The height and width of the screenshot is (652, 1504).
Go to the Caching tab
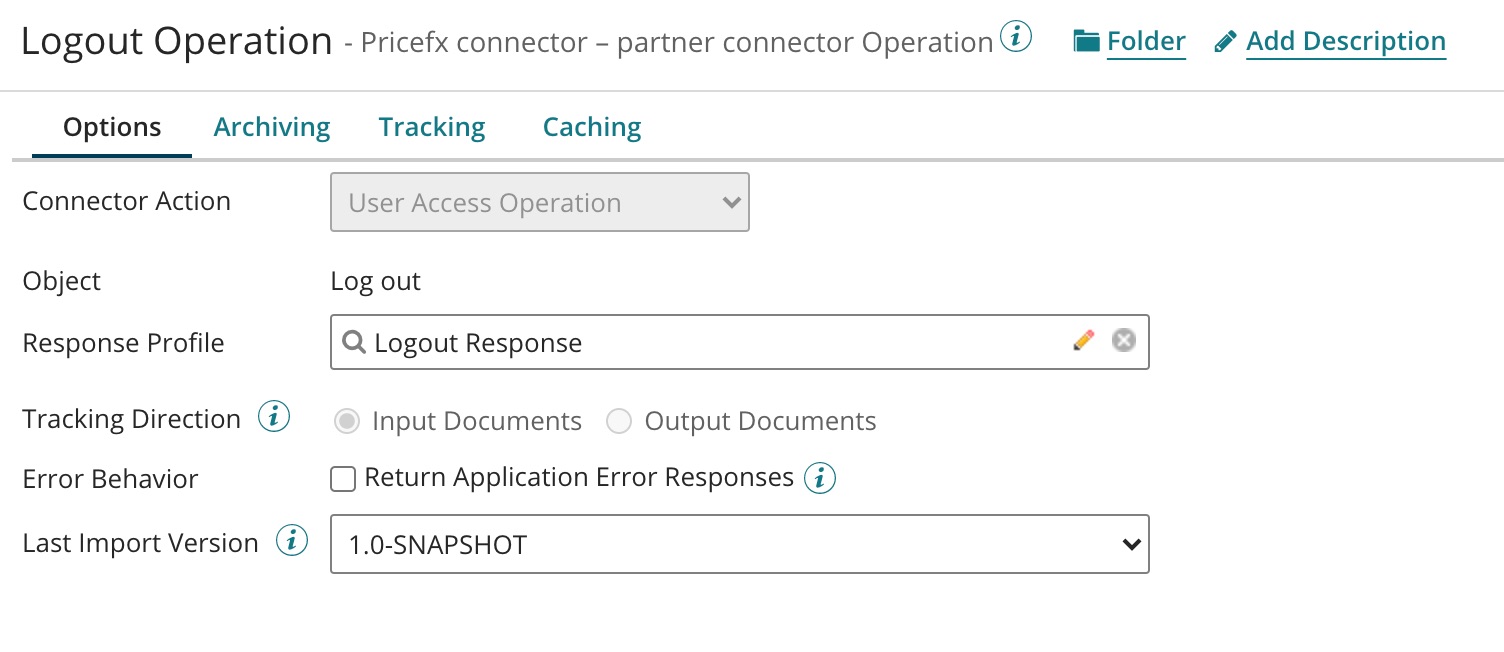(x=592, y=127)
